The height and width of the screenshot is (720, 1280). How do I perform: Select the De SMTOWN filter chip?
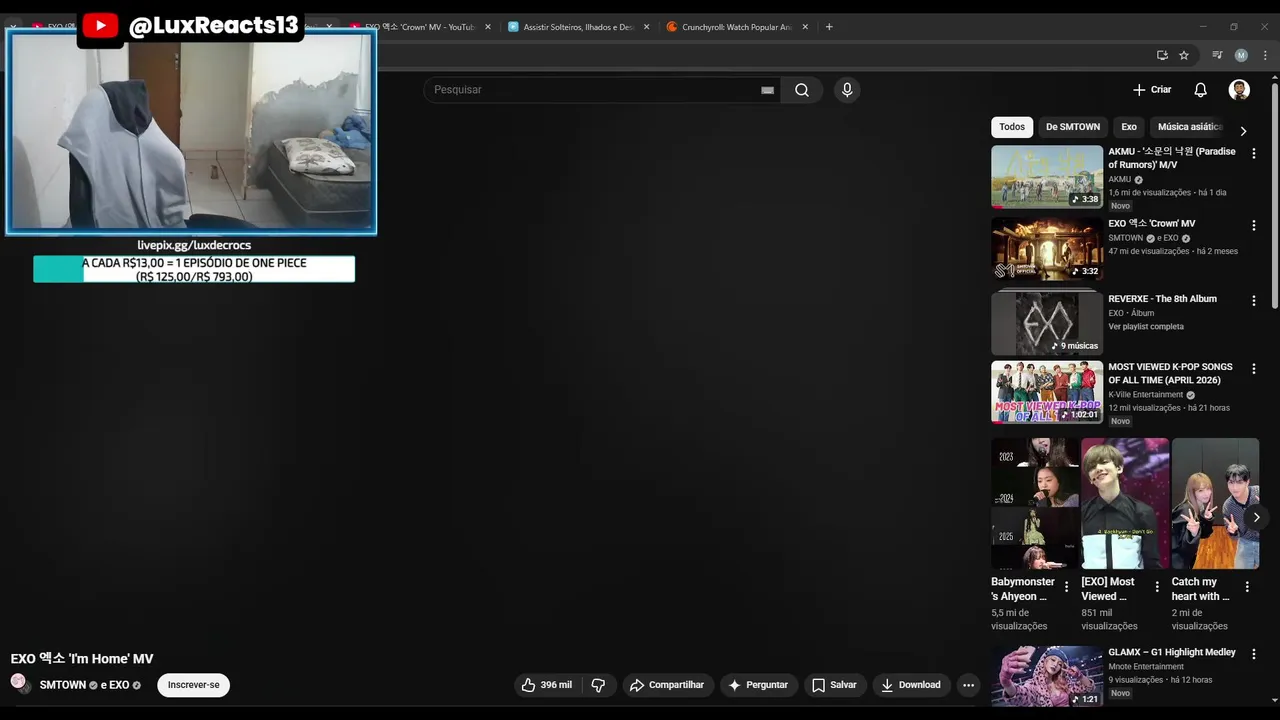tap(1073, 127)
